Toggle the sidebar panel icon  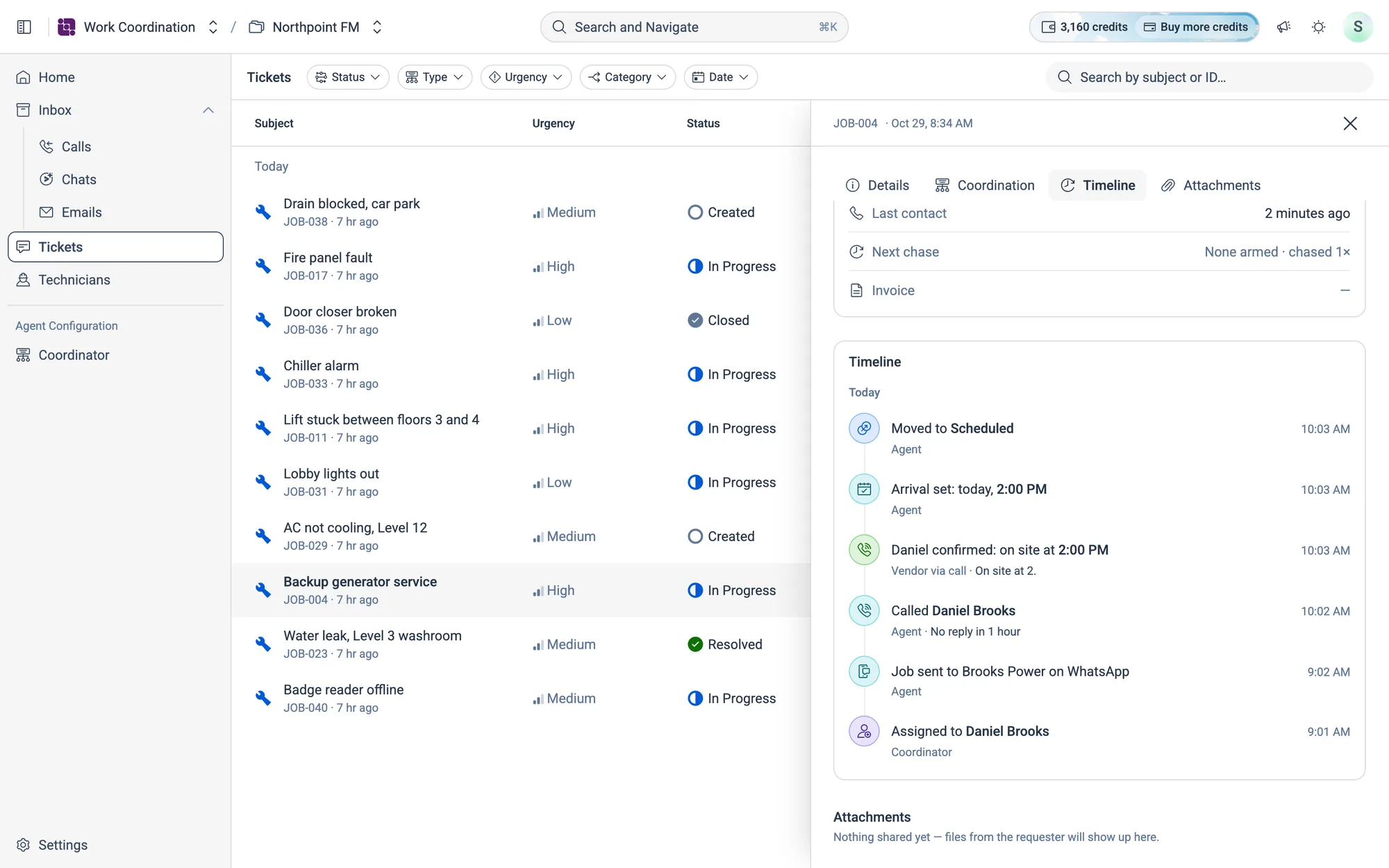pos(24,27)
